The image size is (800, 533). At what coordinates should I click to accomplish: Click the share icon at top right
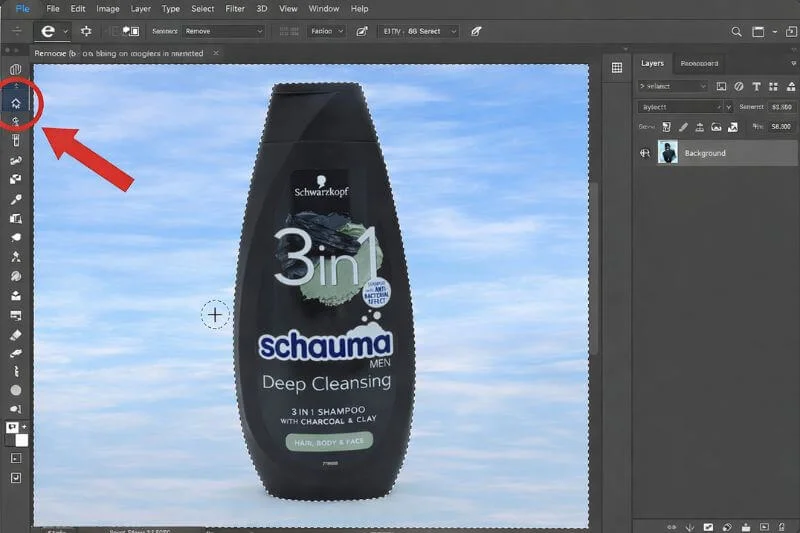pyautogui.click(x=791, y=32)
